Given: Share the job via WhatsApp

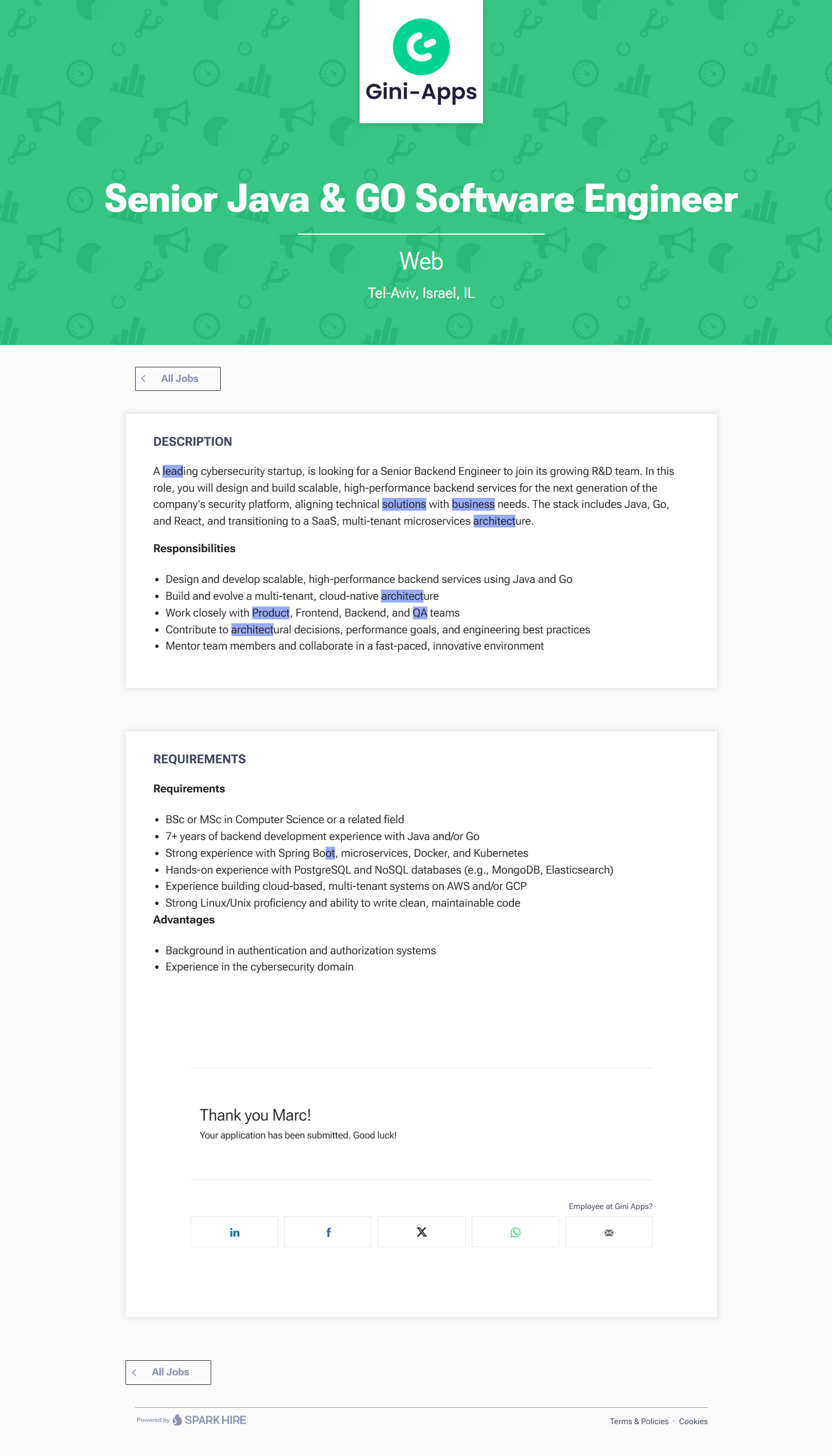Looking at the screenshot, I should 515,1231.
